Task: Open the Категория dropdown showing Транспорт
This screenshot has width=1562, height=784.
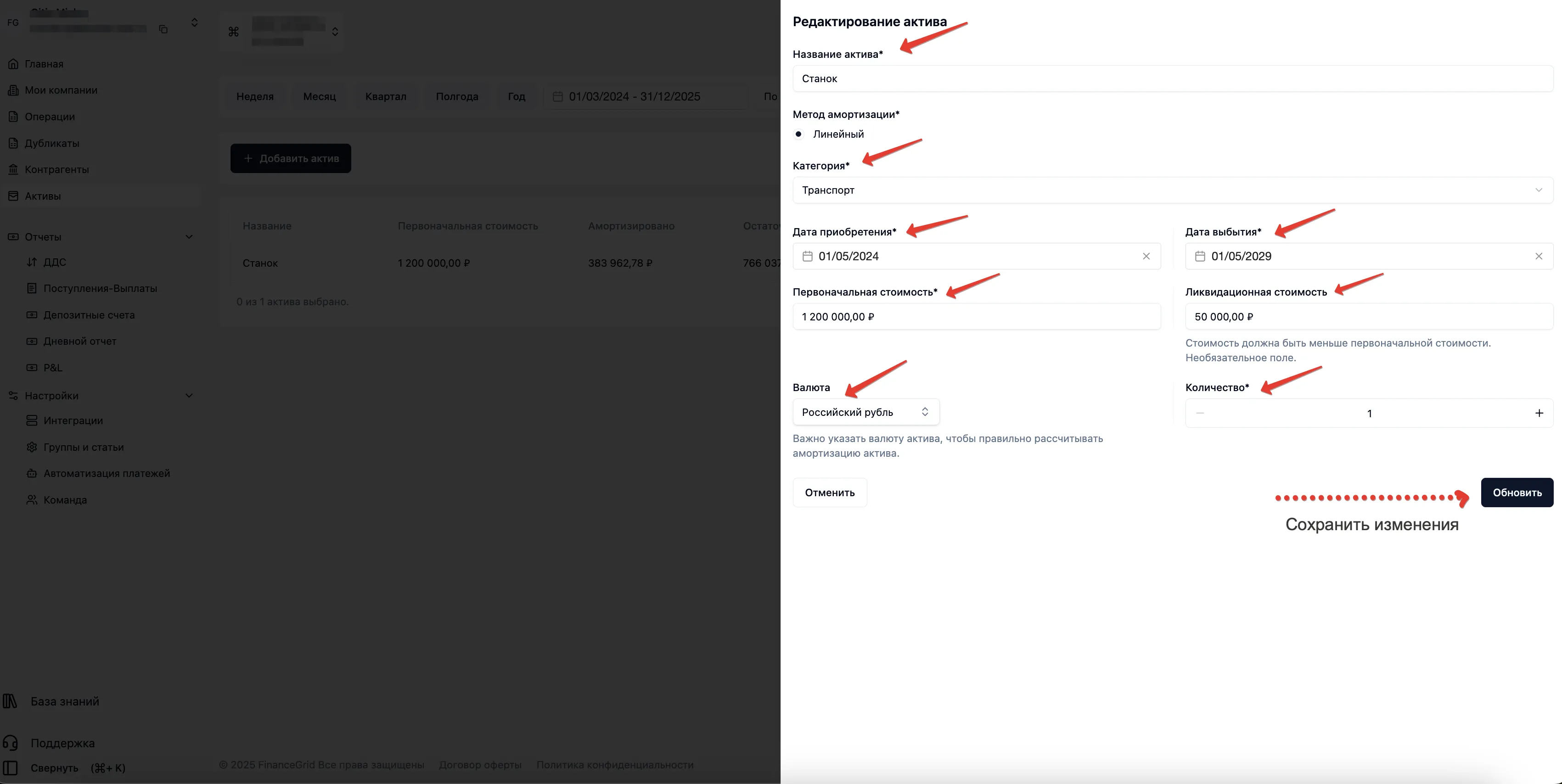Action: click(x=1173, y=190)
